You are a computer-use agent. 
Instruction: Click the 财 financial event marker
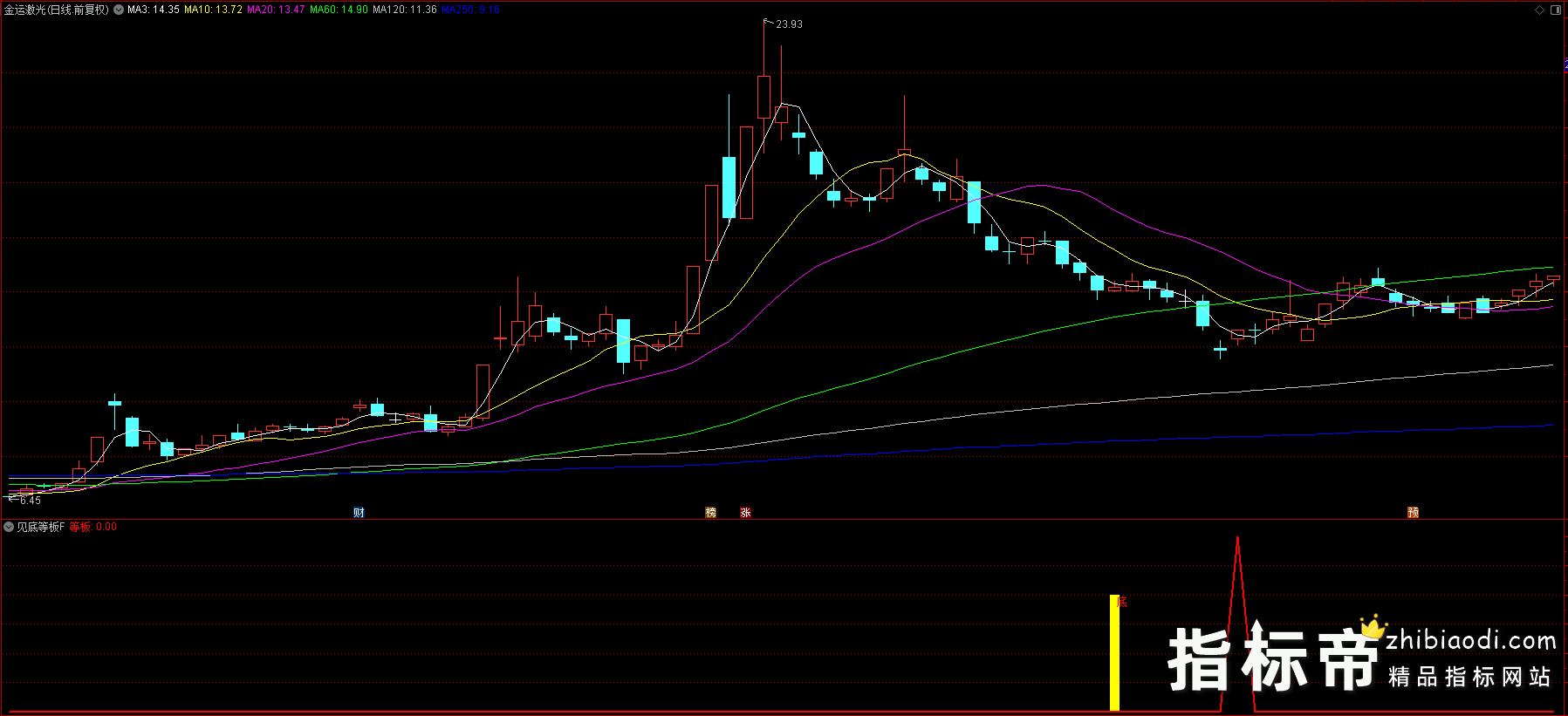tap(359, 513)
